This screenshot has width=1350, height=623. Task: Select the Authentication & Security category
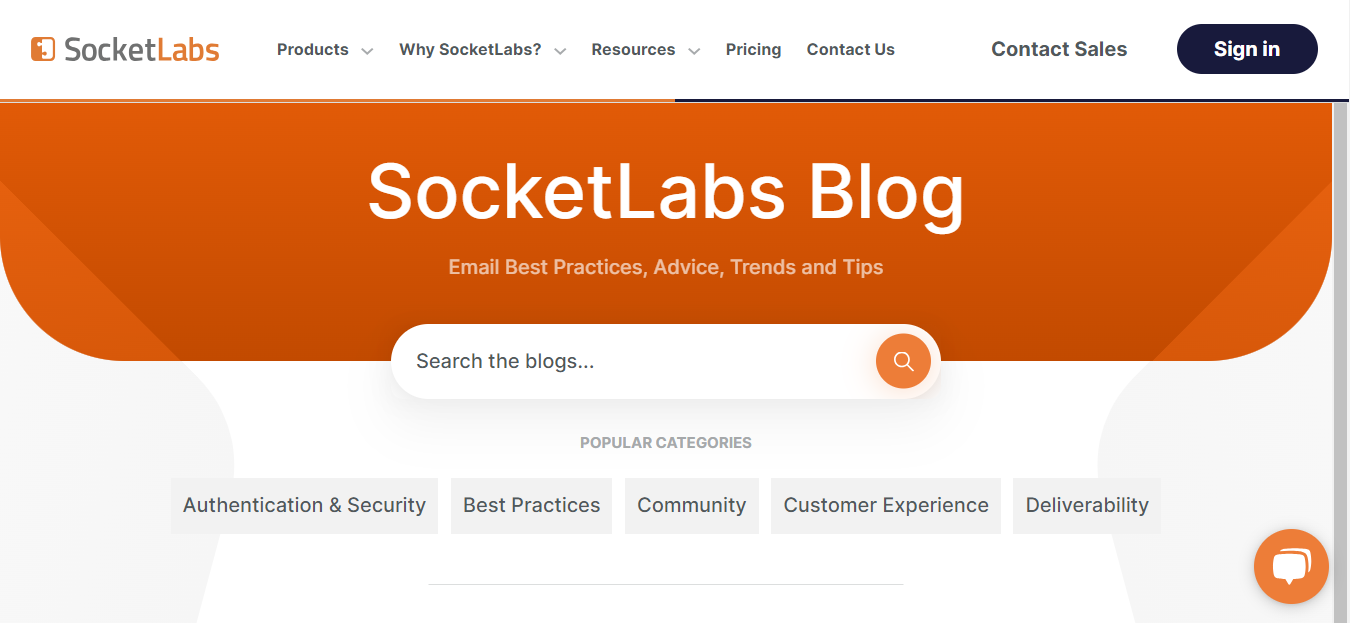(303, 505)
